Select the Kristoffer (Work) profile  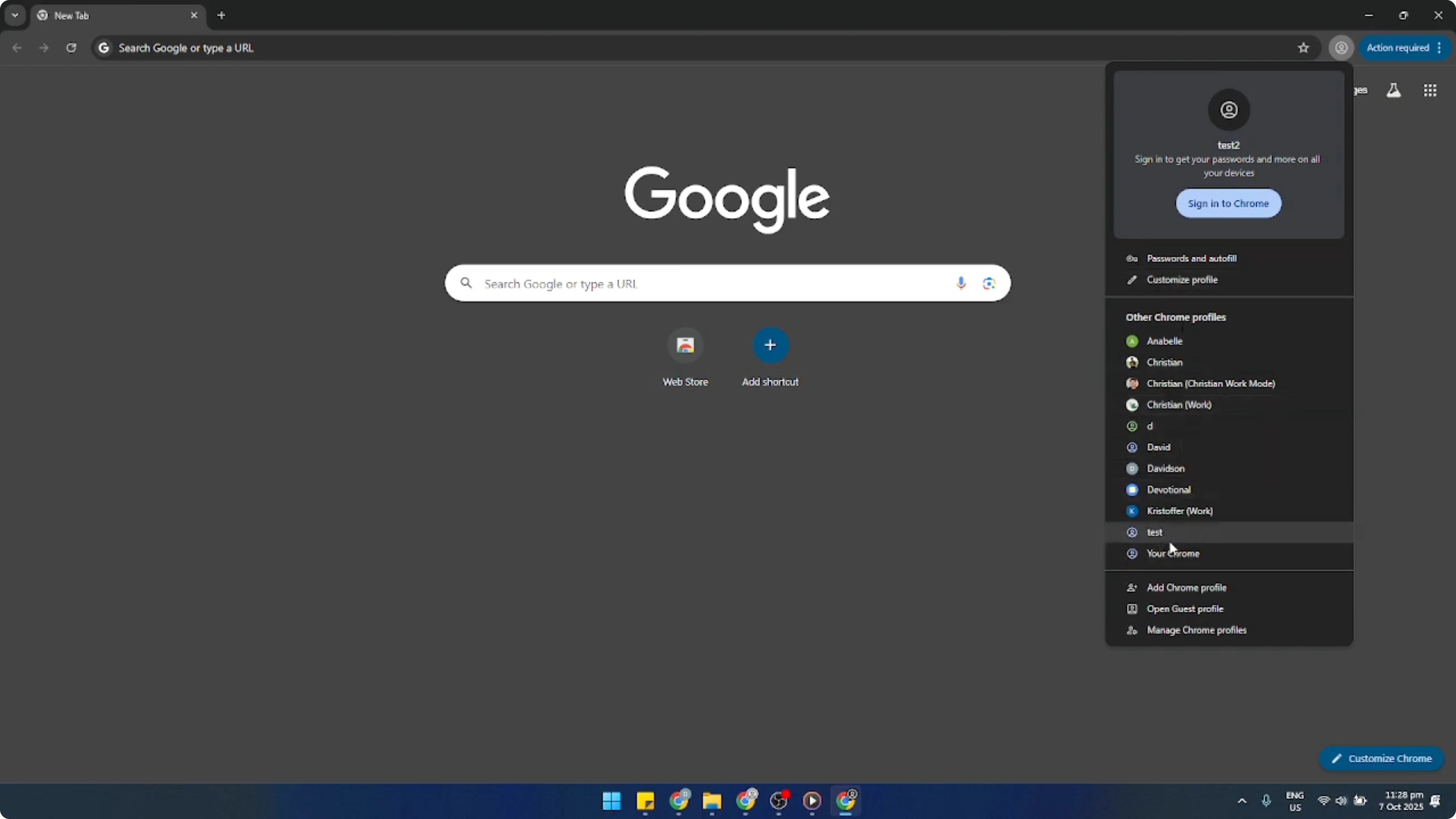[1179, 511]
